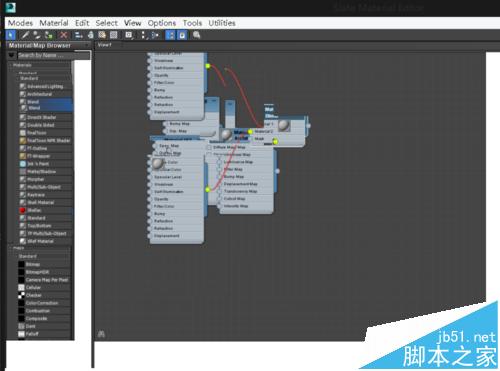Viewport: 500px width, 371px height.
Task: Open the Tools menu
Action: [192, 23]
